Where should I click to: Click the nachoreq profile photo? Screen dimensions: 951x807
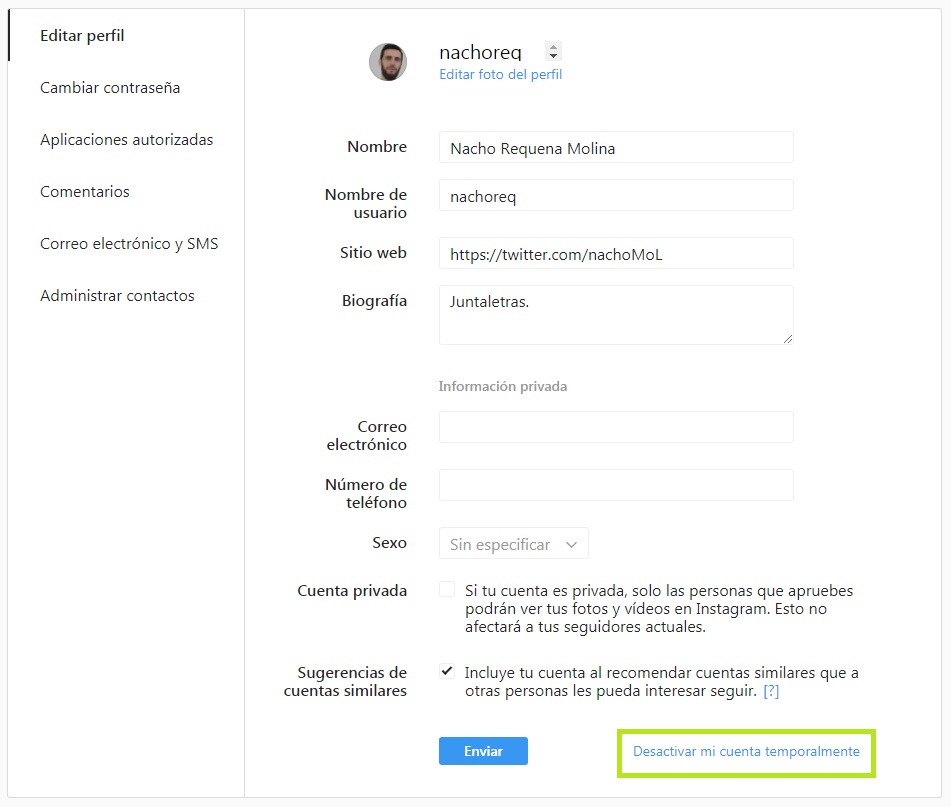[388, 62]
